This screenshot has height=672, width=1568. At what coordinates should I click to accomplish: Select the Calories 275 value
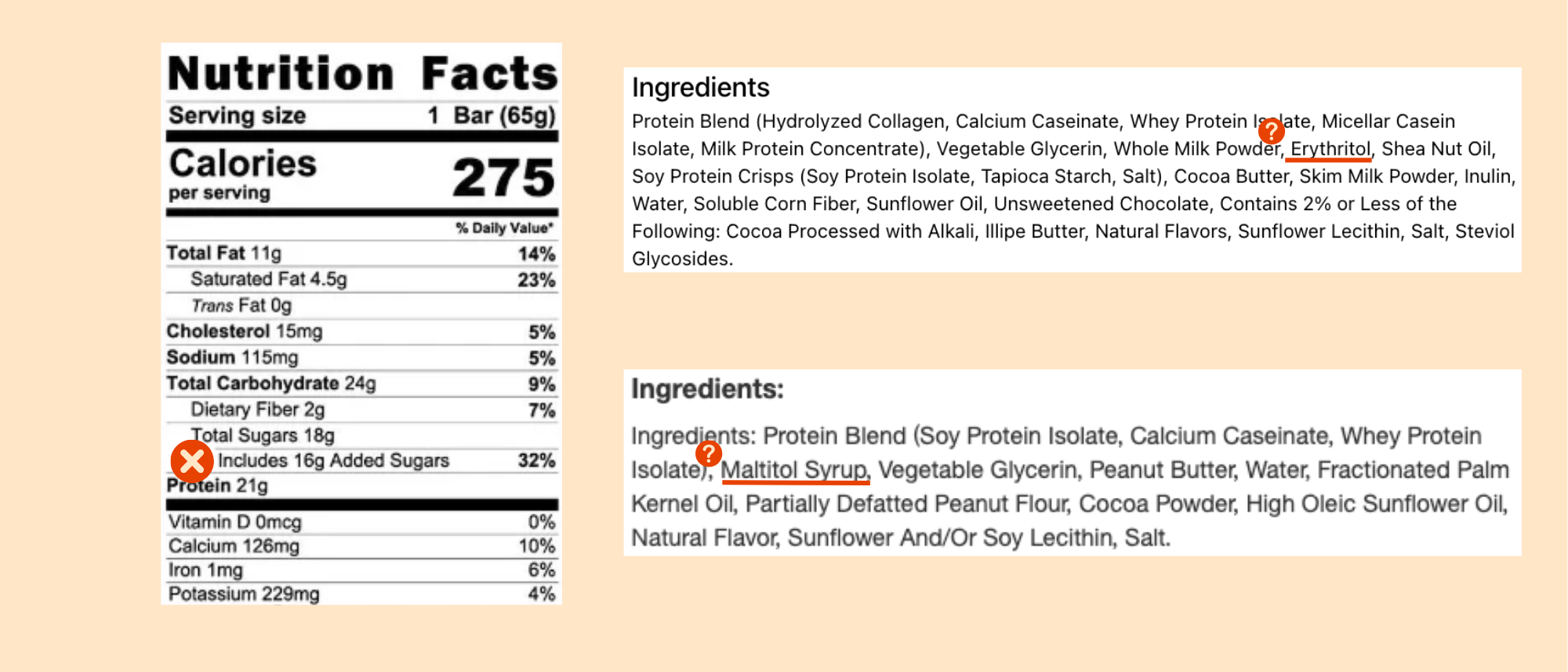click(503, 176)
